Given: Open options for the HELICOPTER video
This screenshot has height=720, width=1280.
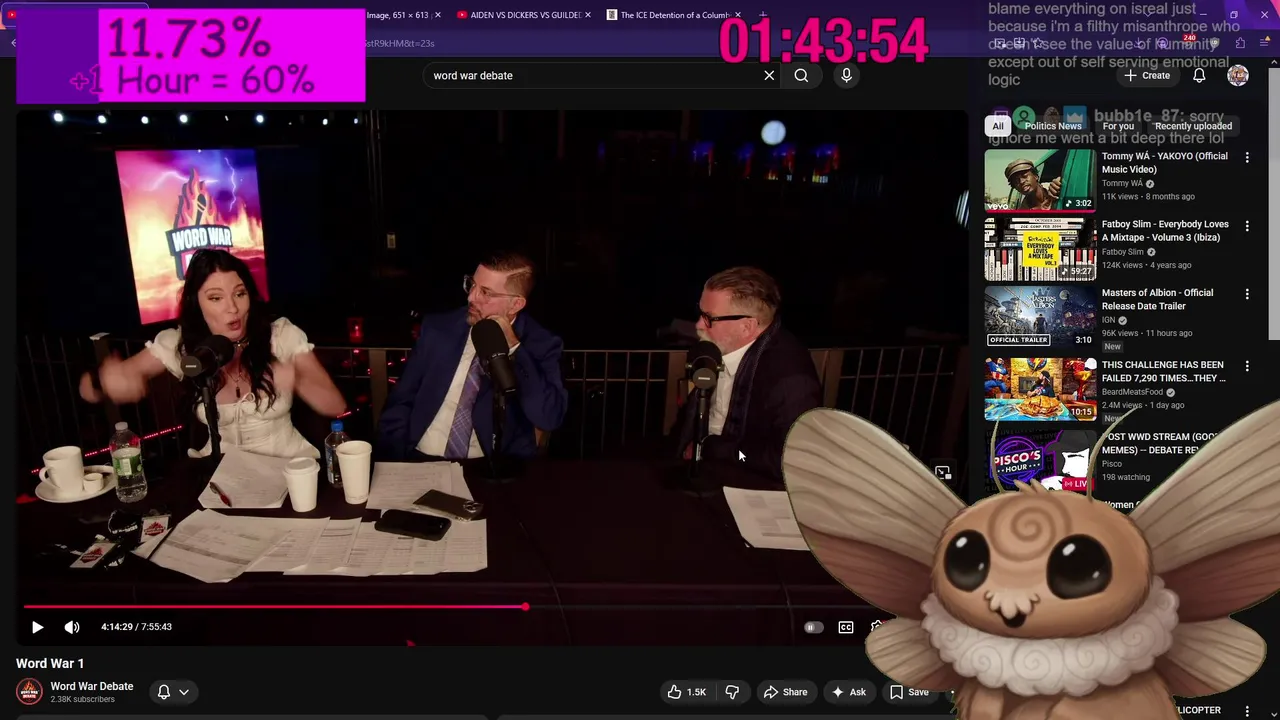Looking at the screenshot, I should [x=1247, y=710].
